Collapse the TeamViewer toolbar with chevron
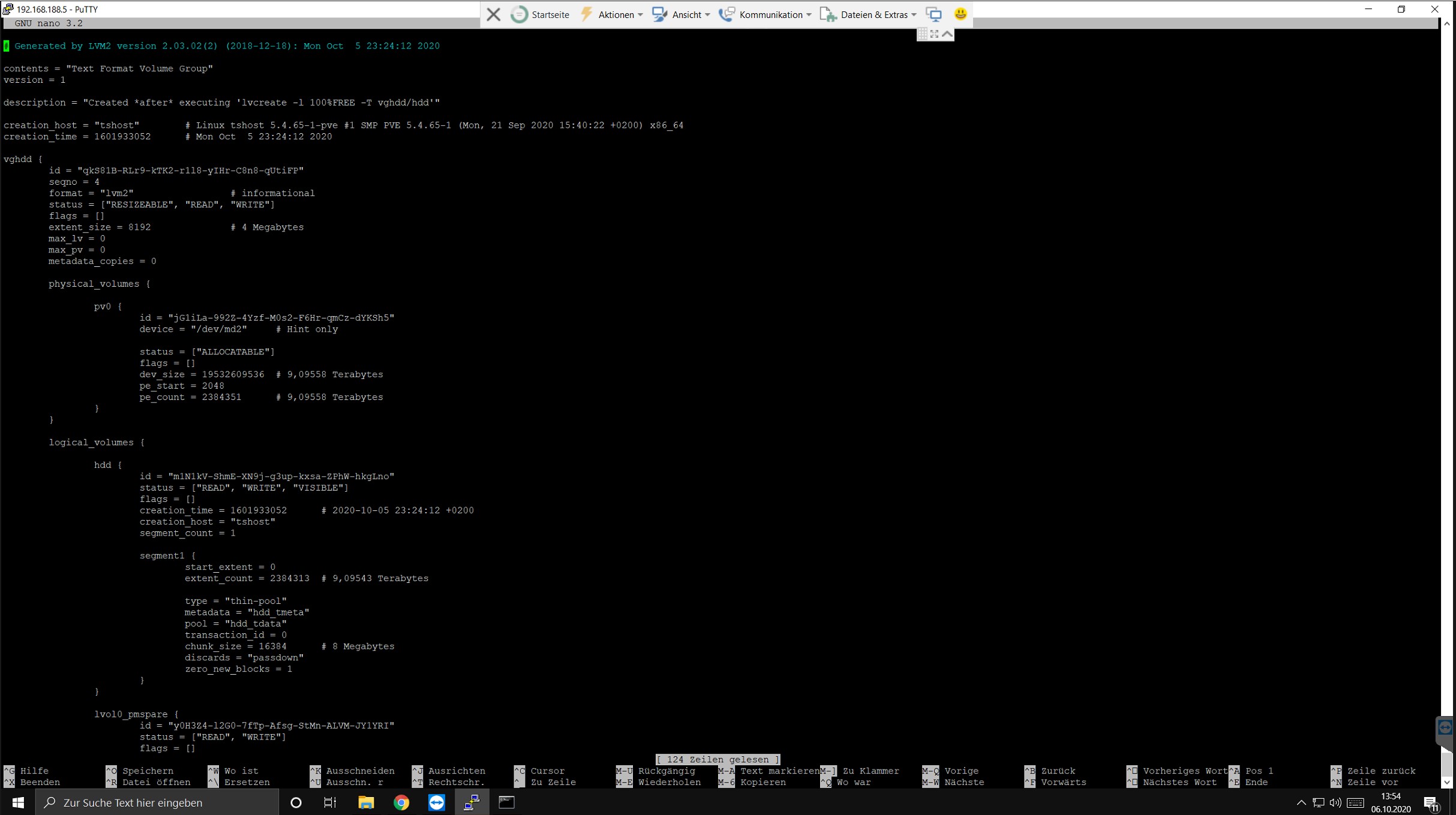The height and width of the screenshot is (815, 1456). click(947, 34)
